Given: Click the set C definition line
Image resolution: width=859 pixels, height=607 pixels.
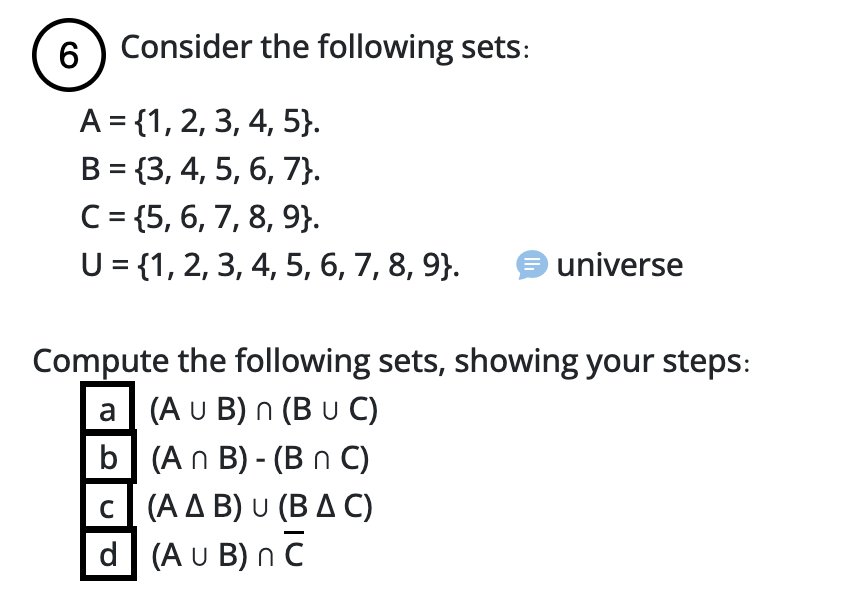Looking at the screenshot, I should coord(200,217).
